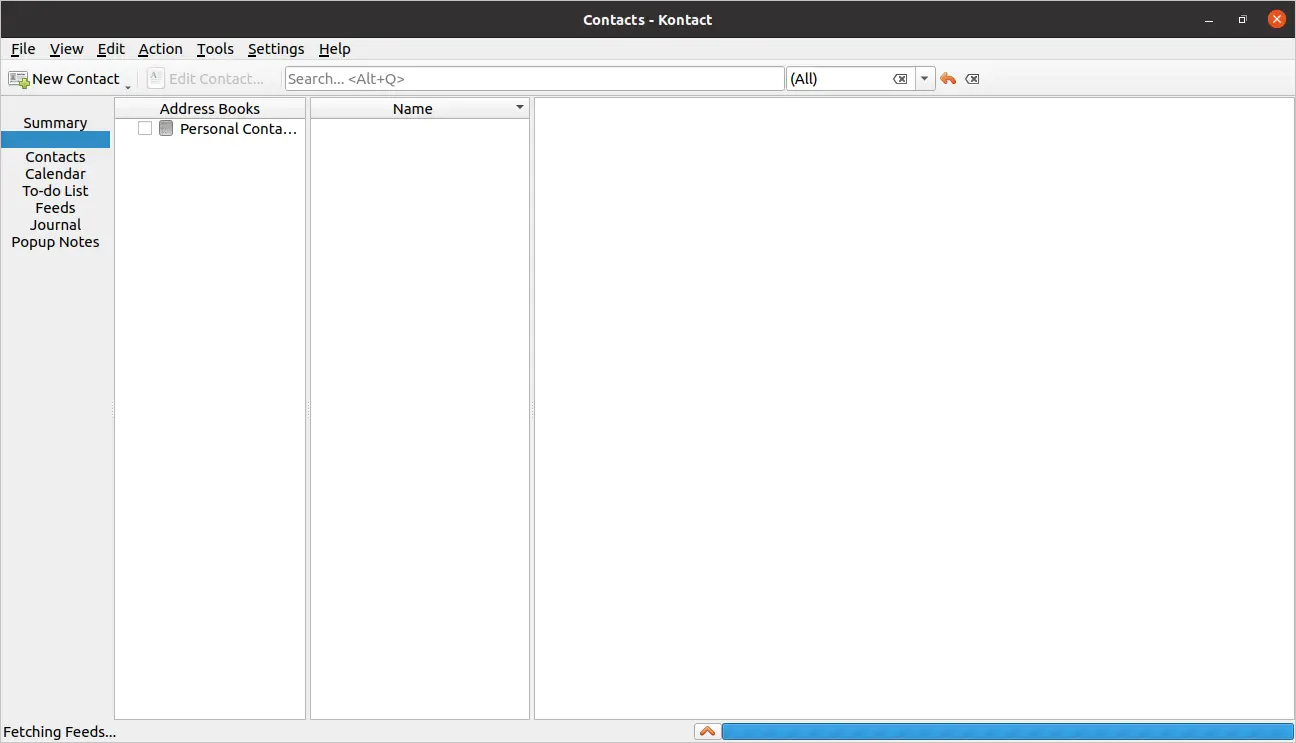Click the Fetching Feeds... status text

[x=60, y=732]
